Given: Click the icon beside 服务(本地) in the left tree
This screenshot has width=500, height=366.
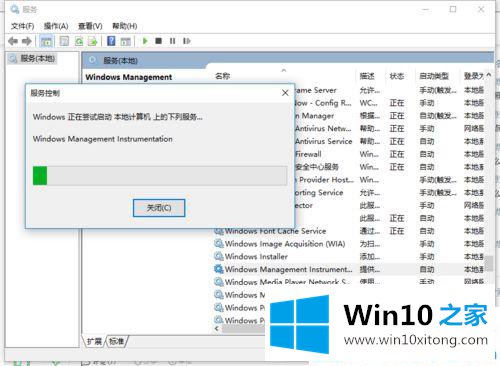Looking at the screenshot, I should click(13, 59).
